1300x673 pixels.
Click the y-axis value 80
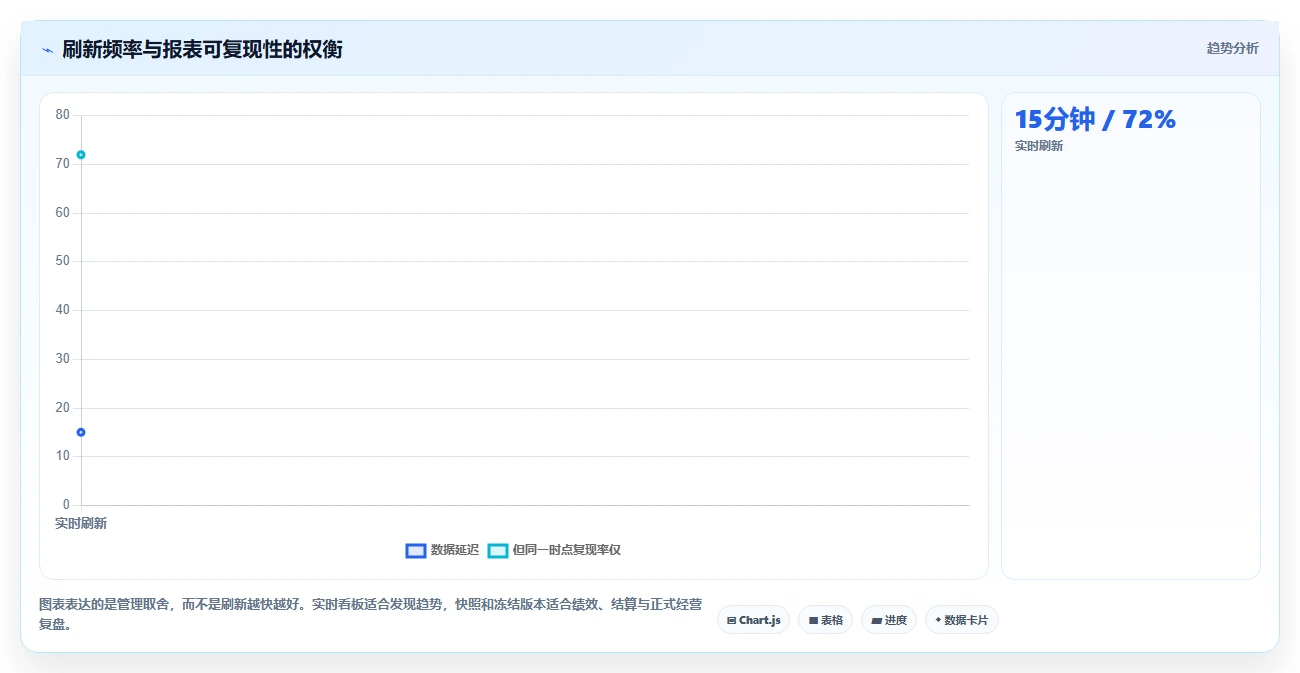63,115
